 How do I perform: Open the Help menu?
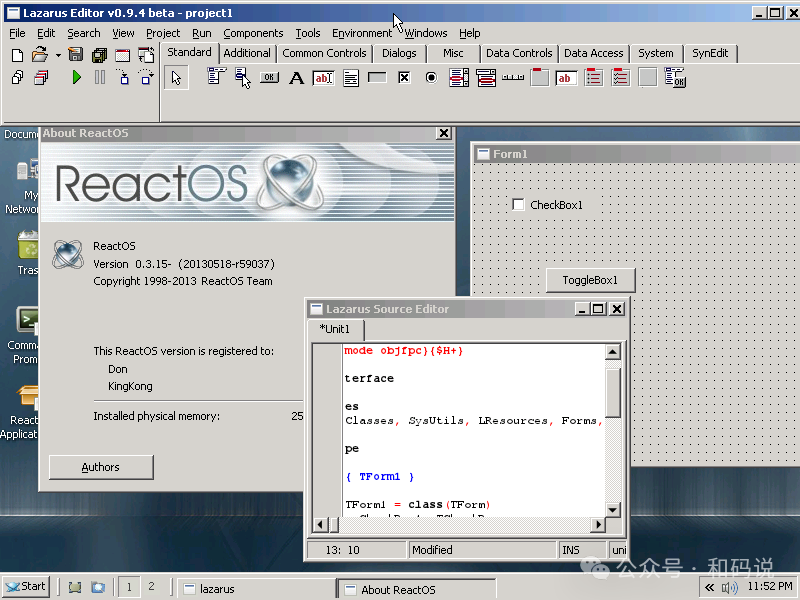click(x=469, y=33)
